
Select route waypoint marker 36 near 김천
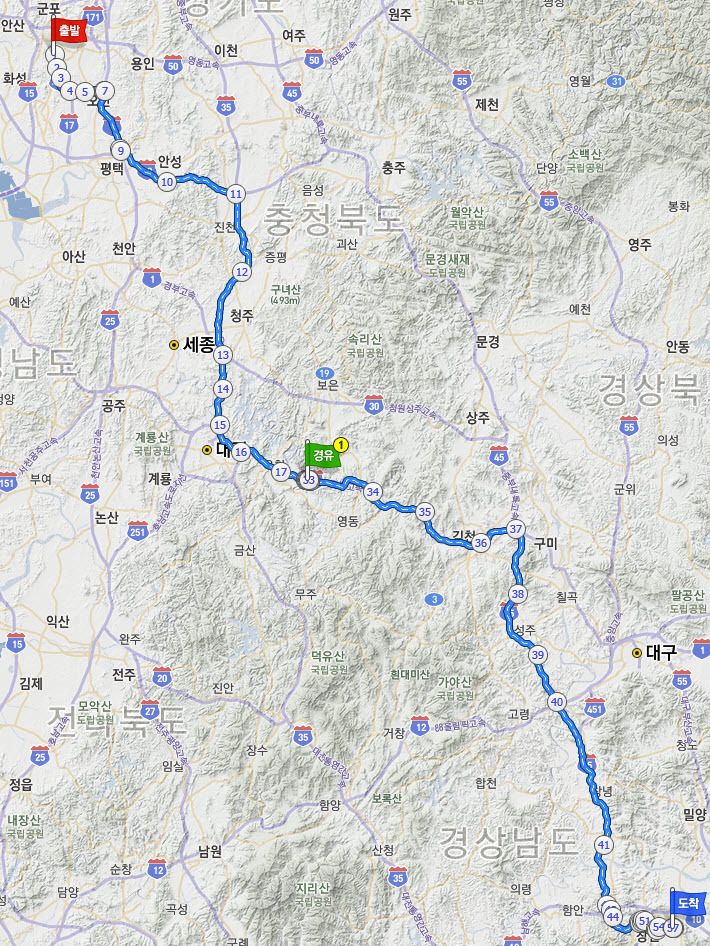point(480,543)
